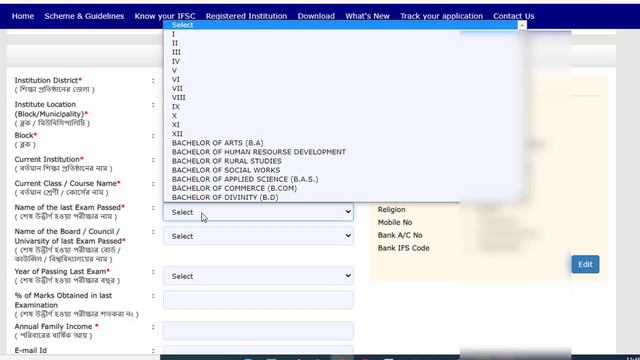The height and width of the screenshot is (360, 640).
Task: Click the Mobile No label
Action: (x=395, y=222)
